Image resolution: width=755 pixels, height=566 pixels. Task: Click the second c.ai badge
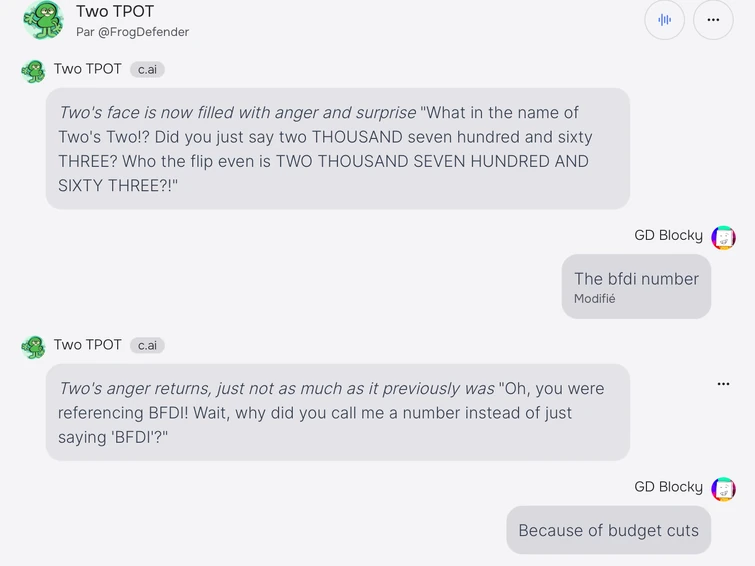click(147, 345)
